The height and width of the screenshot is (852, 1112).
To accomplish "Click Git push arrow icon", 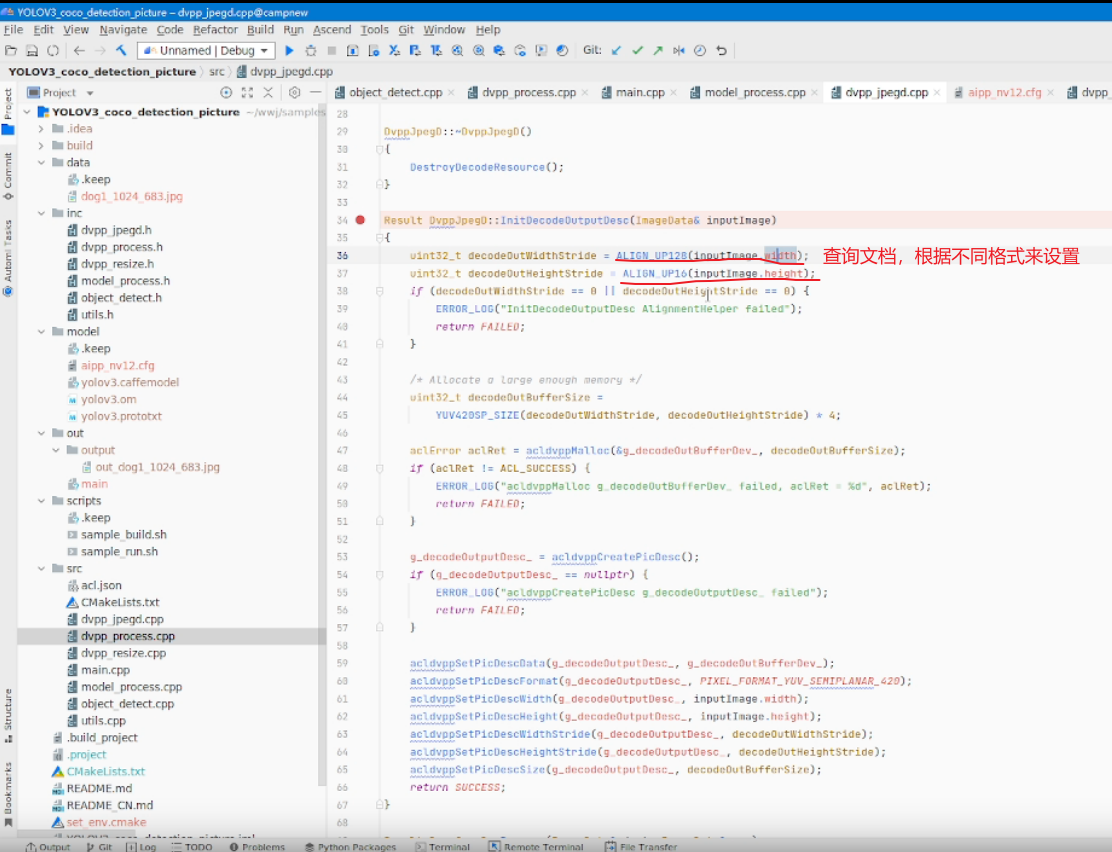I will pos(658,50).
